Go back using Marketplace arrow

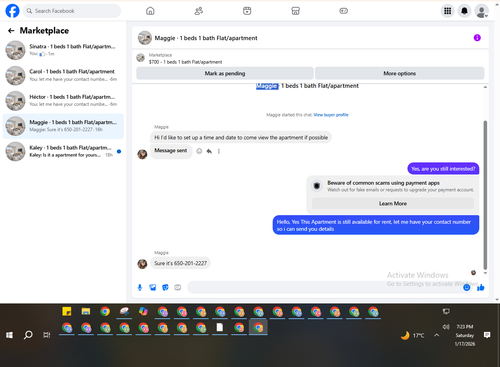coord(11,31)
